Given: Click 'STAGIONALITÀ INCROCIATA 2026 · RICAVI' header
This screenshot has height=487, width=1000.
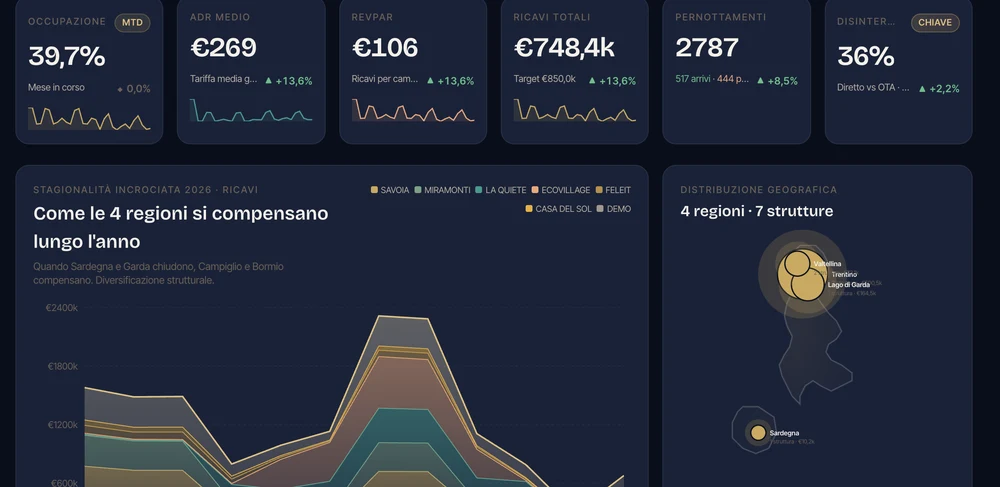Looking at the screenshot, I should 145,190.
